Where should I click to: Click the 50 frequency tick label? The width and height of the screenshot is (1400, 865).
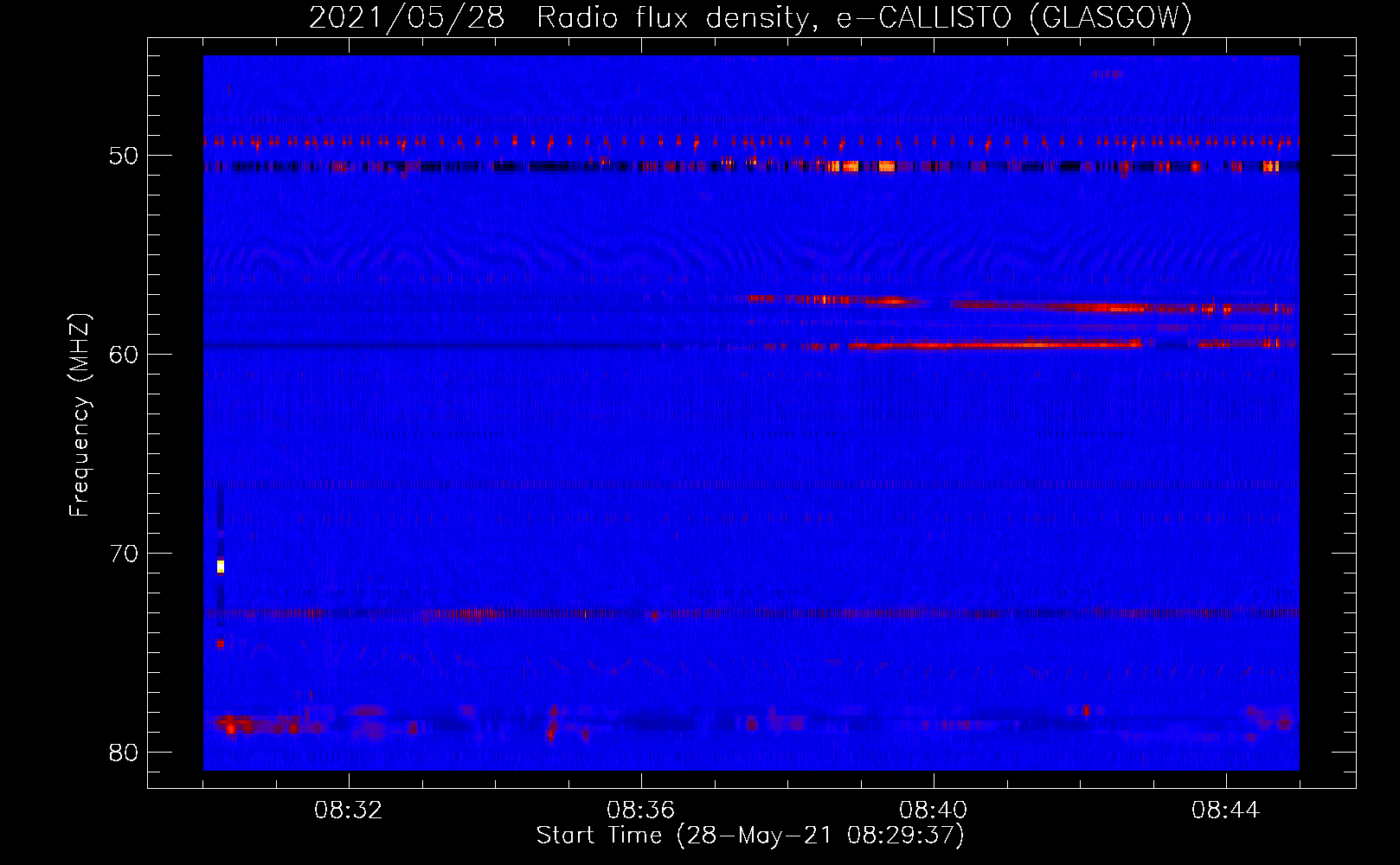[x=123, y=157]
